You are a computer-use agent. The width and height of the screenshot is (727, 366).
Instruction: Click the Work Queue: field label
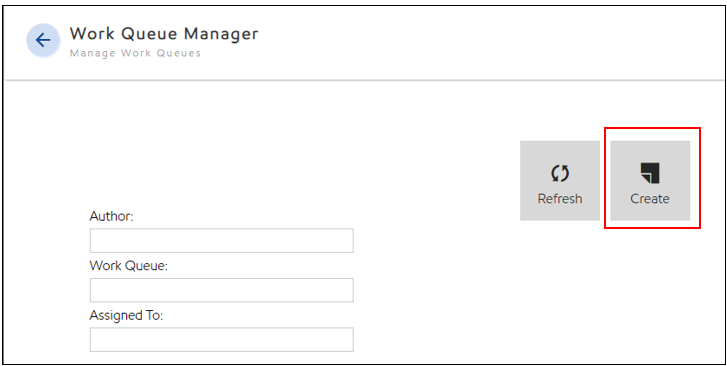(x=128, y=266)
